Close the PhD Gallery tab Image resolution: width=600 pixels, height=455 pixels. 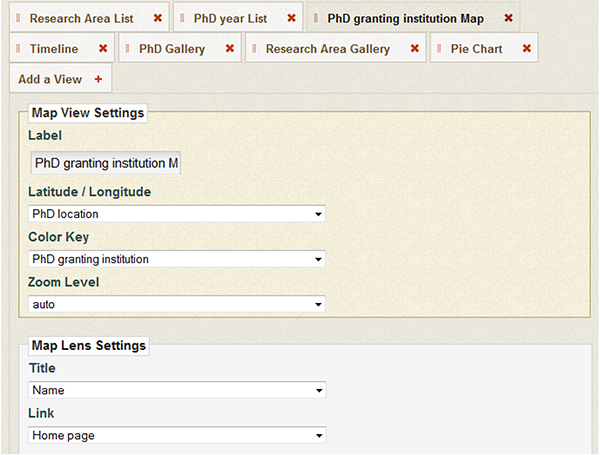(230, 49)
